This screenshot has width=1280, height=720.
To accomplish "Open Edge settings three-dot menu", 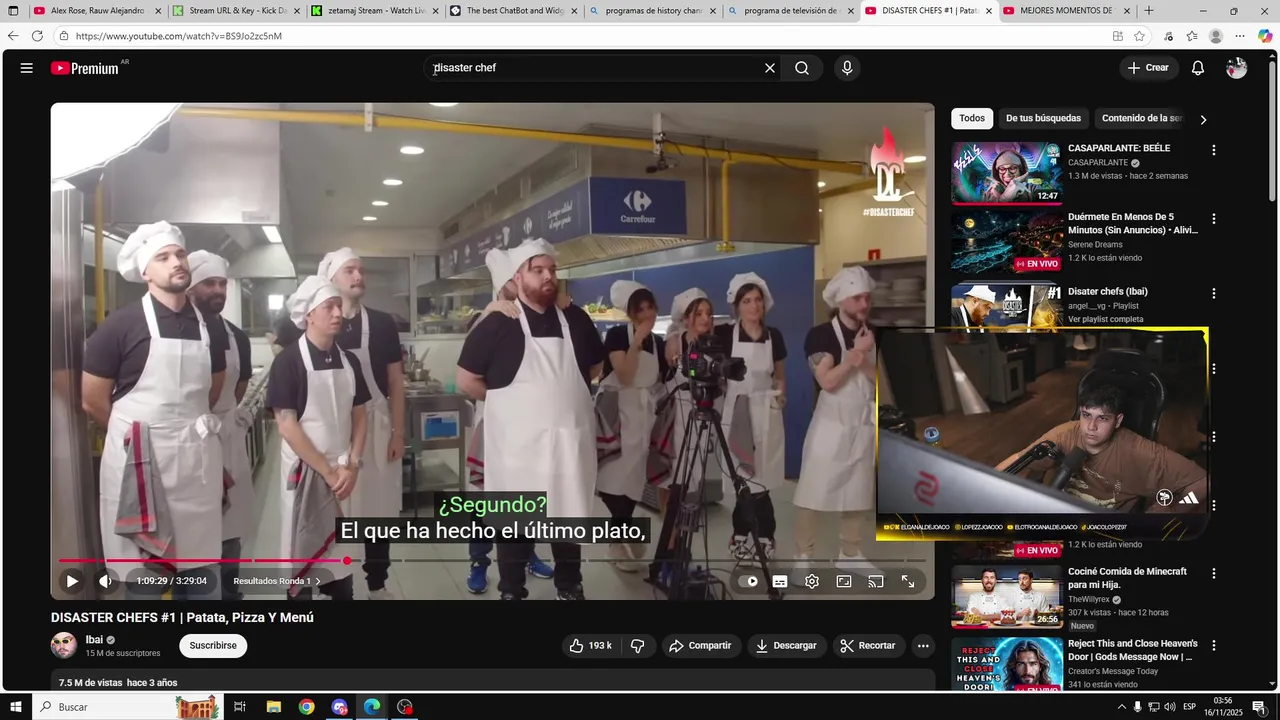I will (x=1240, y=36).
